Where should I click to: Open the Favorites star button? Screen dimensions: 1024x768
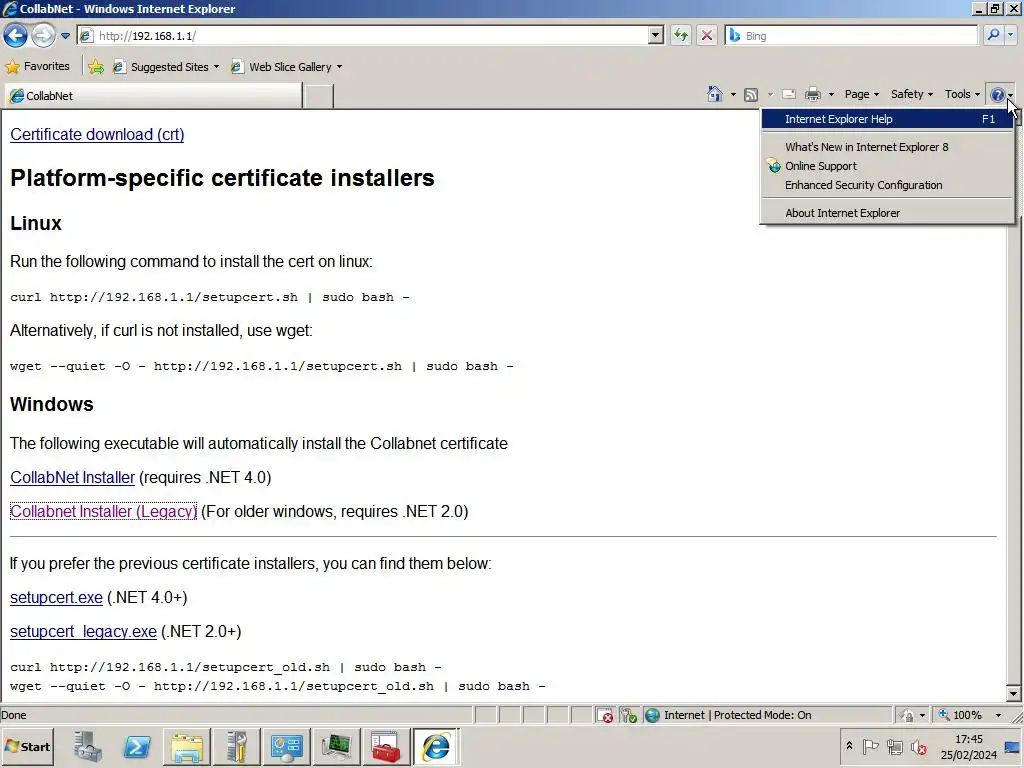(37, 67)
